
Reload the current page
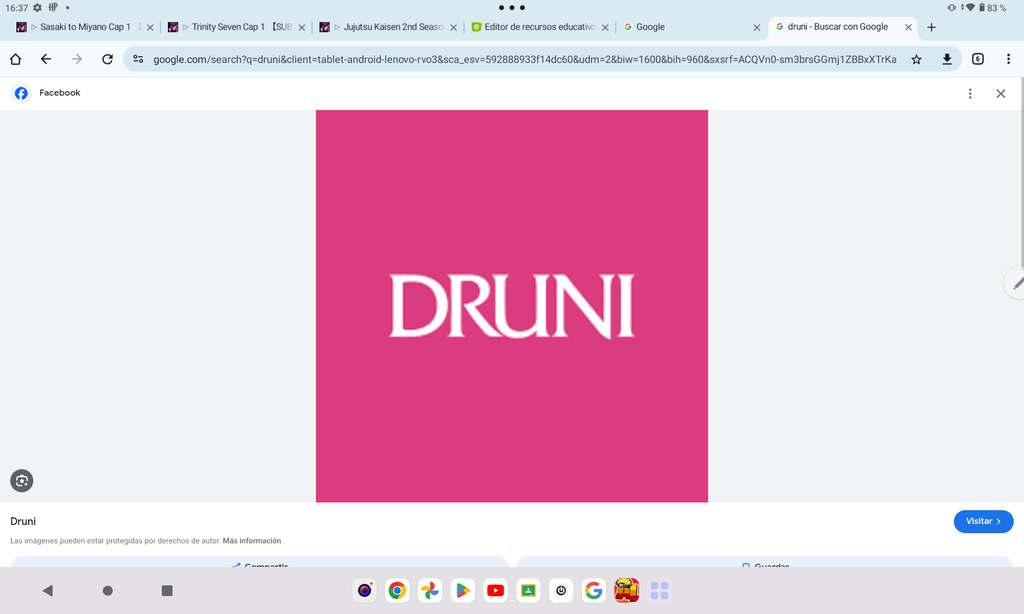click(x=107, y=59)
